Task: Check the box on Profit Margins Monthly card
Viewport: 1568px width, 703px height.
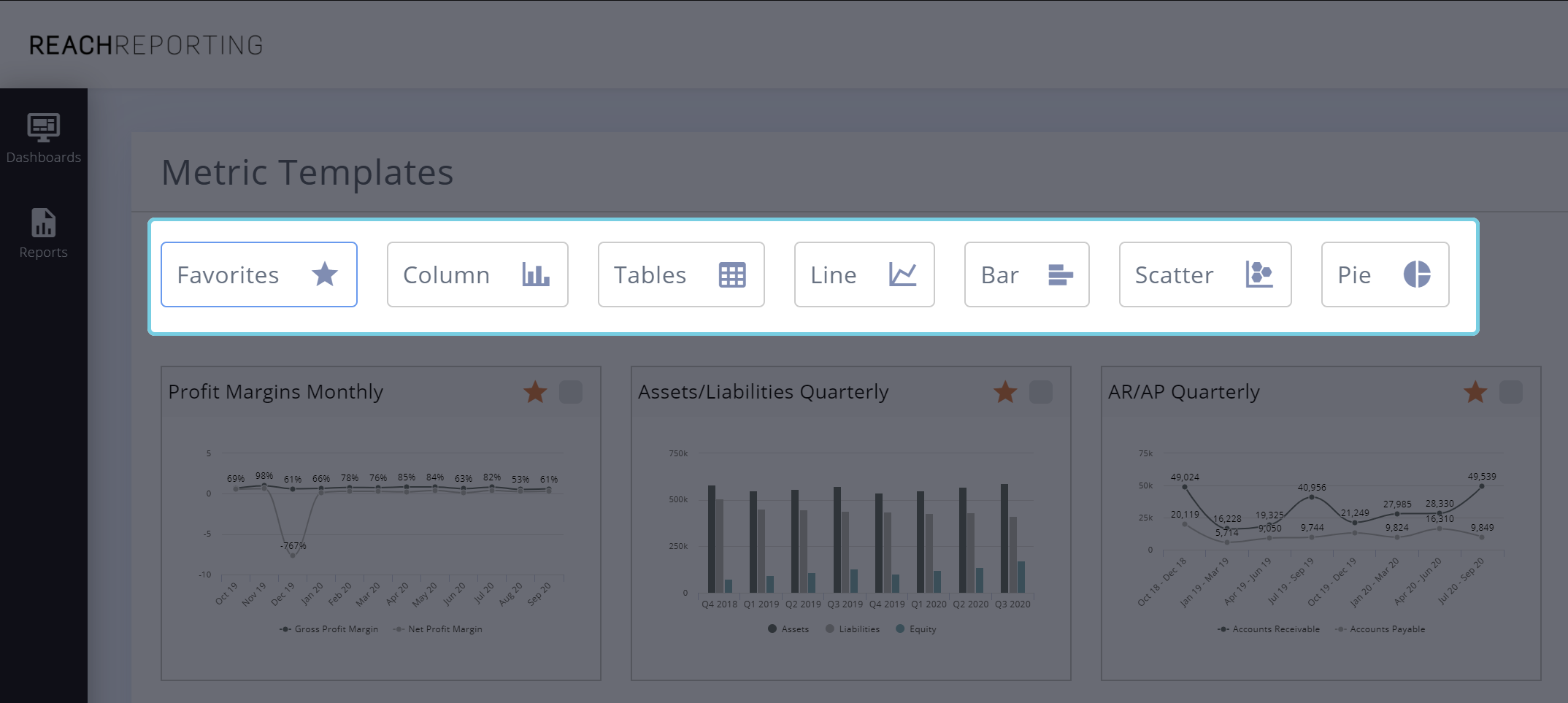Action: 571,392
